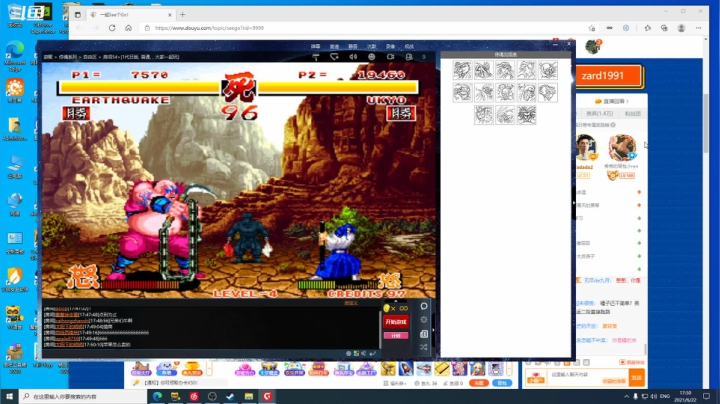Open the user avatar with notification badge in browser
The image size is (720, 404).
pyautogui.click(x=593, y=46)
